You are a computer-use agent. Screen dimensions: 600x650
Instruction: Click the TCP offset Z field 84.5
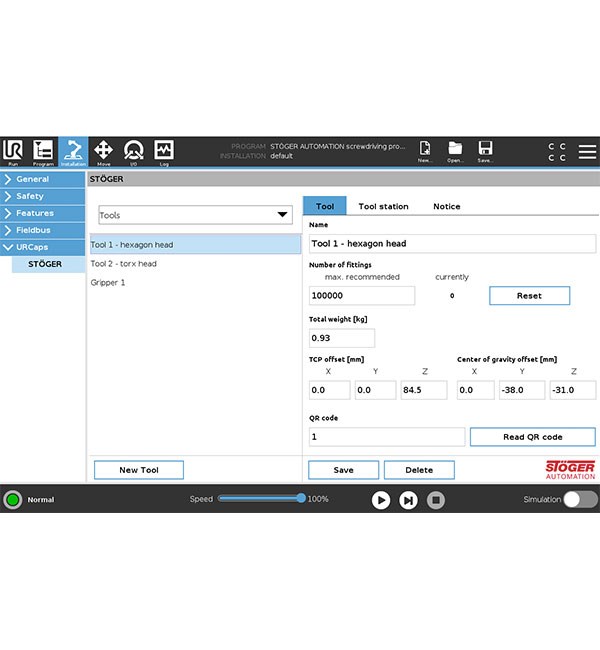pyautogui.click(x=424, y=390)
